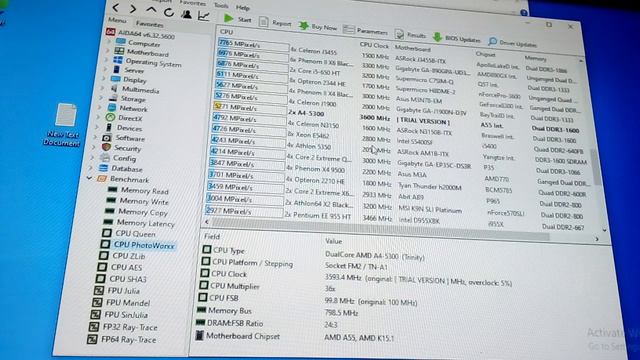Select the DirectX tree icon
Image resolution: width=640 pixels, height=360 pixels.
pos(111,117)
